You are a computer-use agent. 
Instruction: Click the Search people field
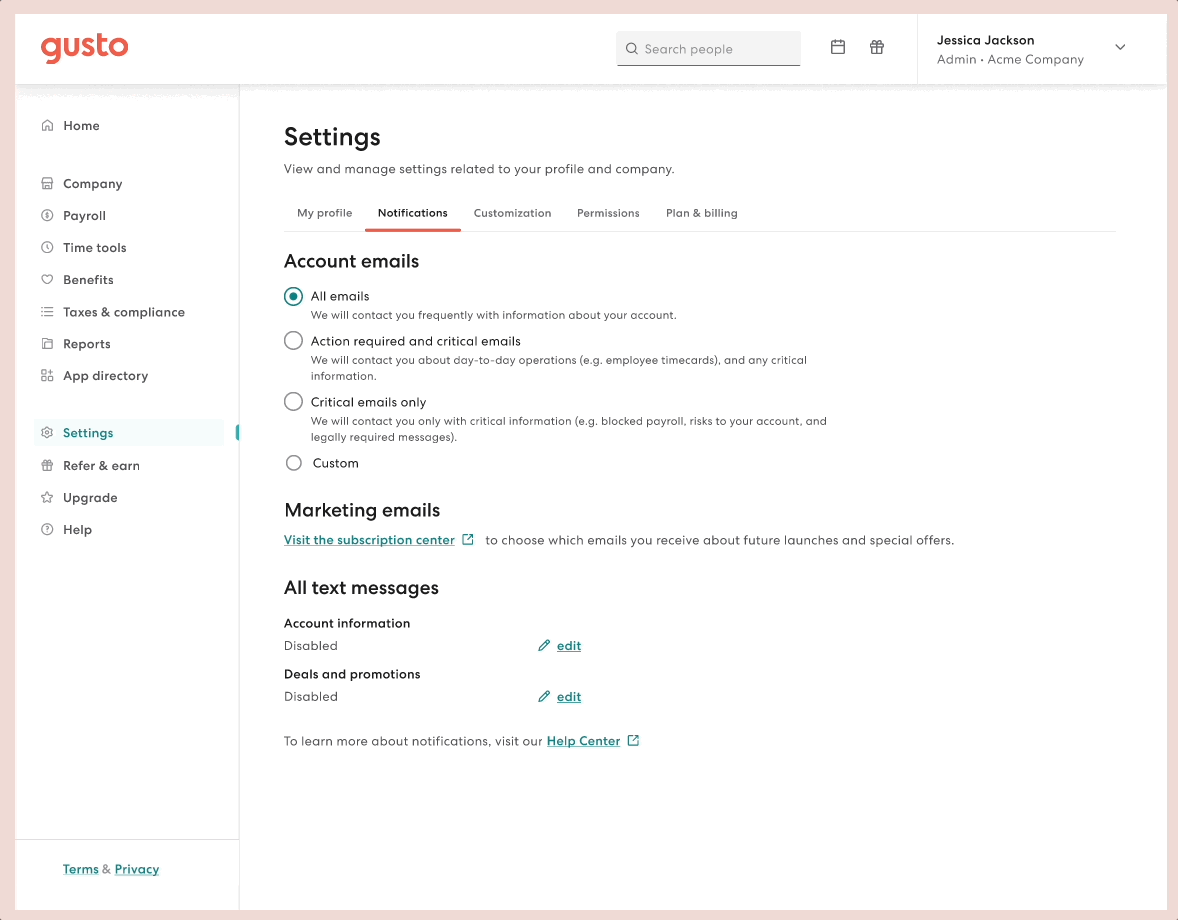pos(708,48)
